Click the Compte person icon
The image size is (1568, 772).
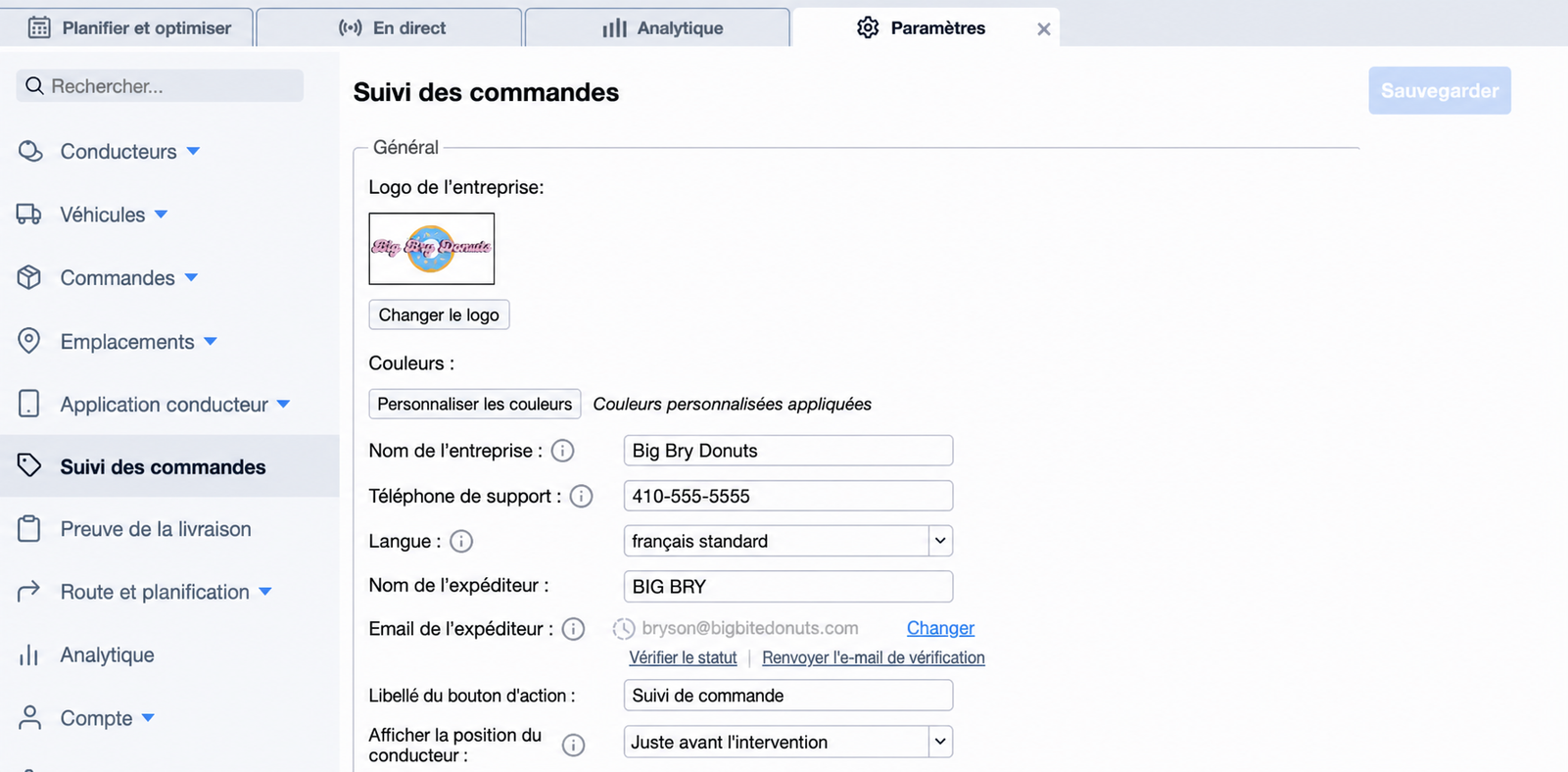click(x=30, y=718)
